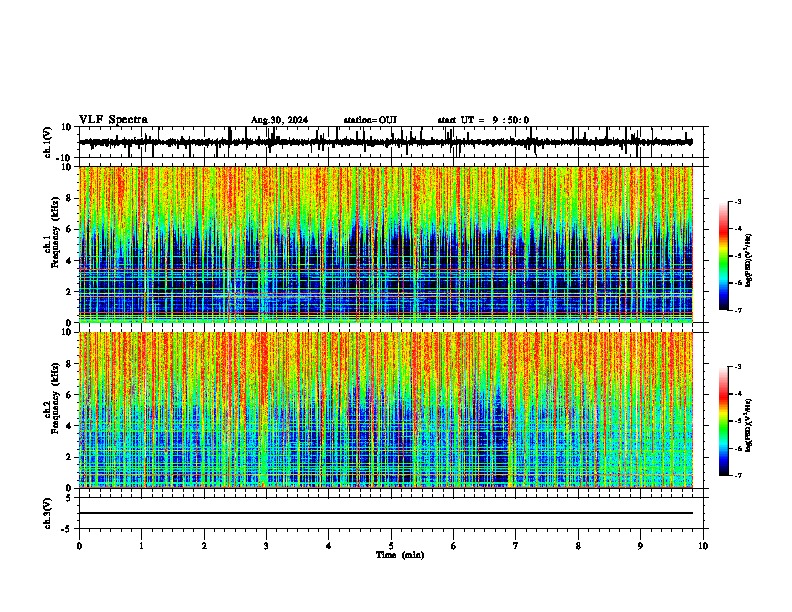This screenshot has height=612, width=792.
Task: Click the "start UT = 9 : 50: 0" label
Action: pos(483,120)
